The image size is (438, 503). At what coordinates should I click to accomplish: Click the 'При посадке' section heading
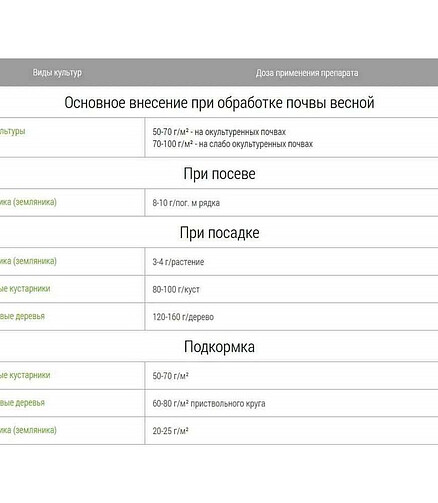tap(219, 232)
